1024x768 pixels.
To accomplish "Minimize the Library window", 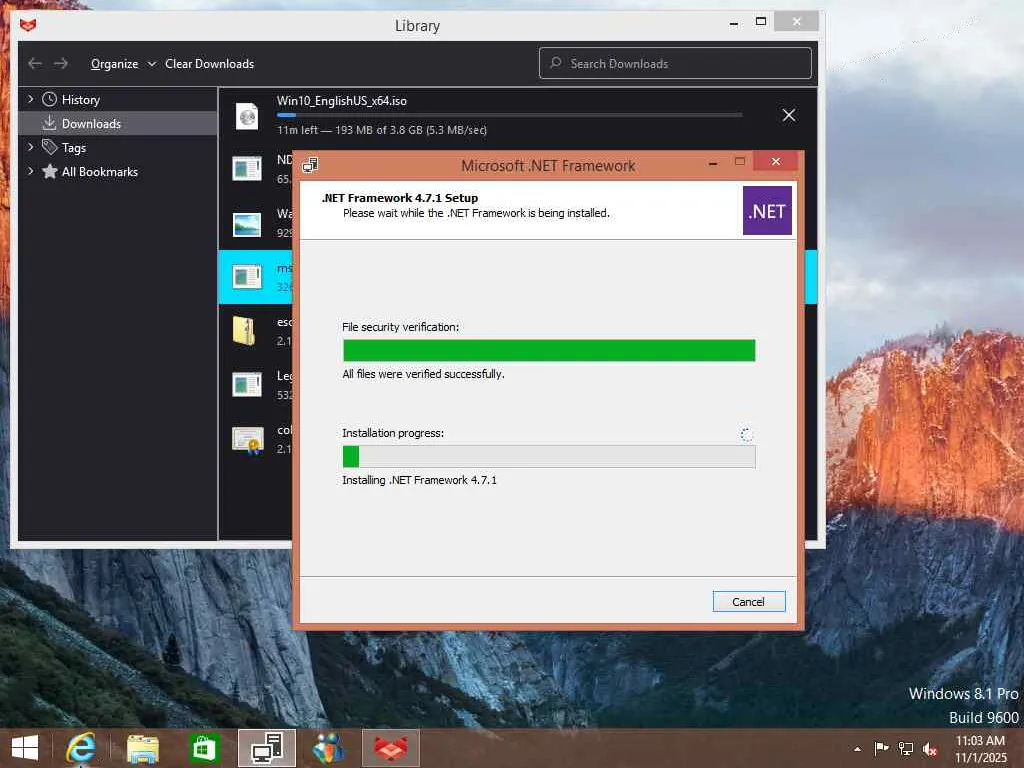I will [x=734, y=24].
